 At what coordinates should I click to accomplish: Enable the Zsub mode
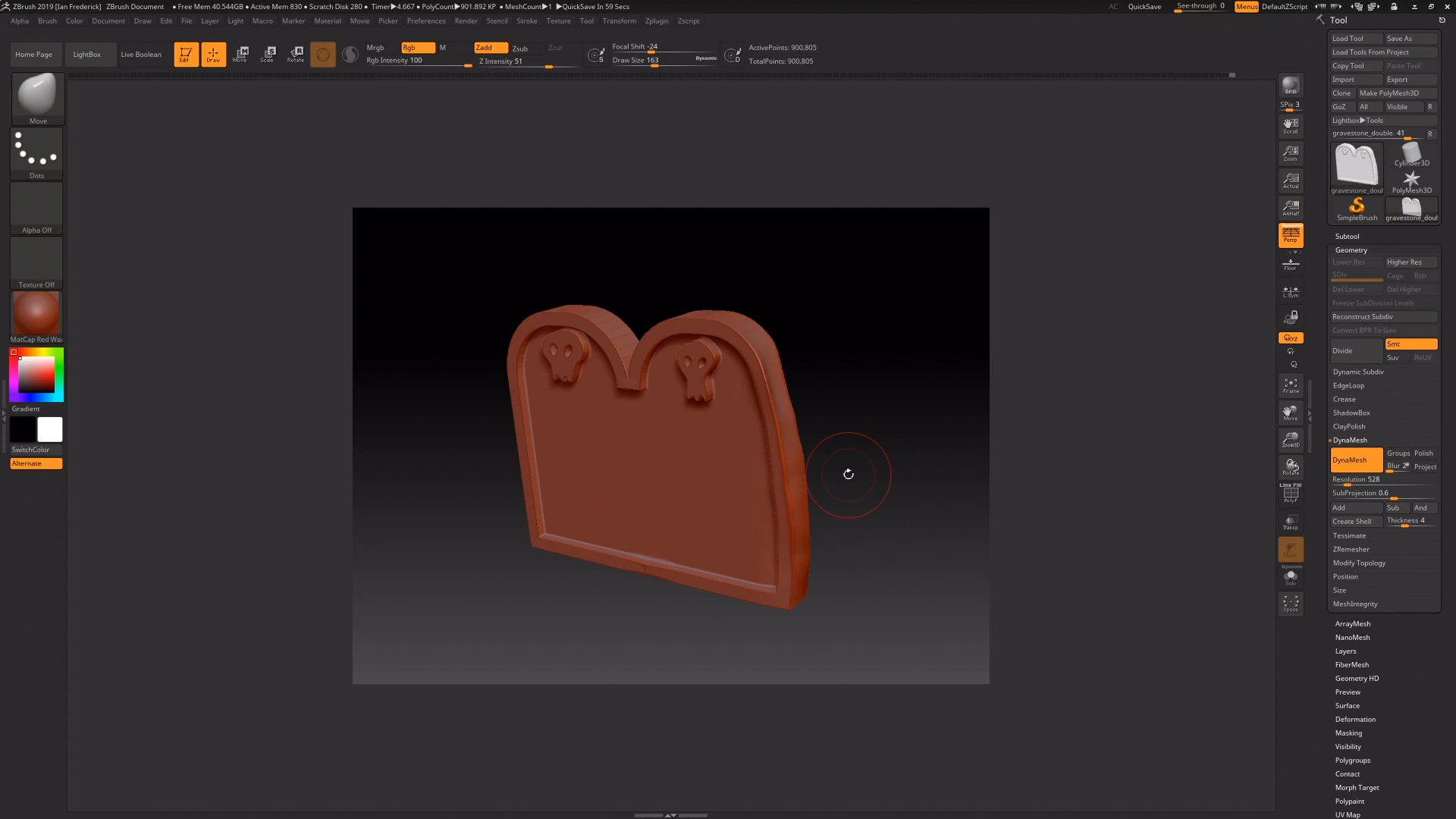pos(520,49)
